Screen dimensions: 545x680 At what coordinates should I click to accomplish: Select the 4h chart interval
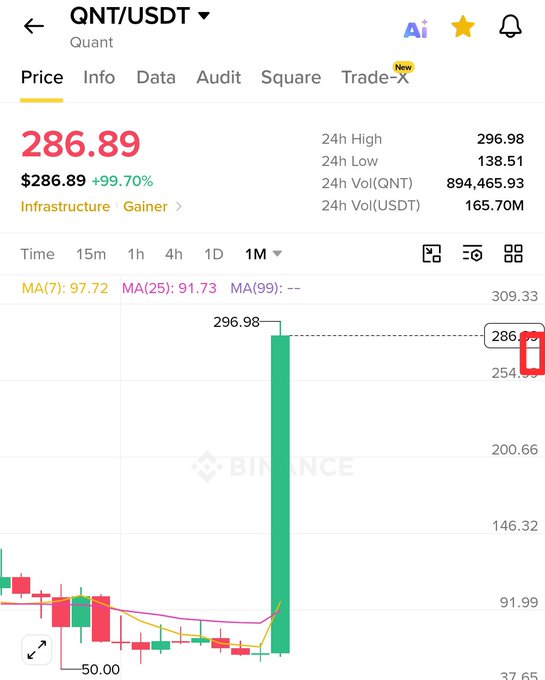tap(174, 254)
